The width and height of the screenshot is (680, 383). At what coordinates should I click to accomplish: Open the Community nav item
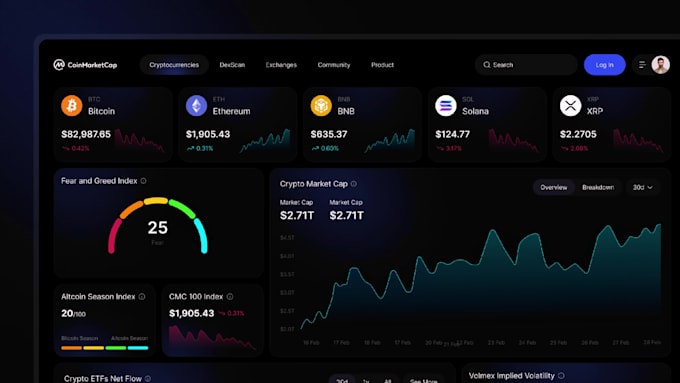point(333,65)
